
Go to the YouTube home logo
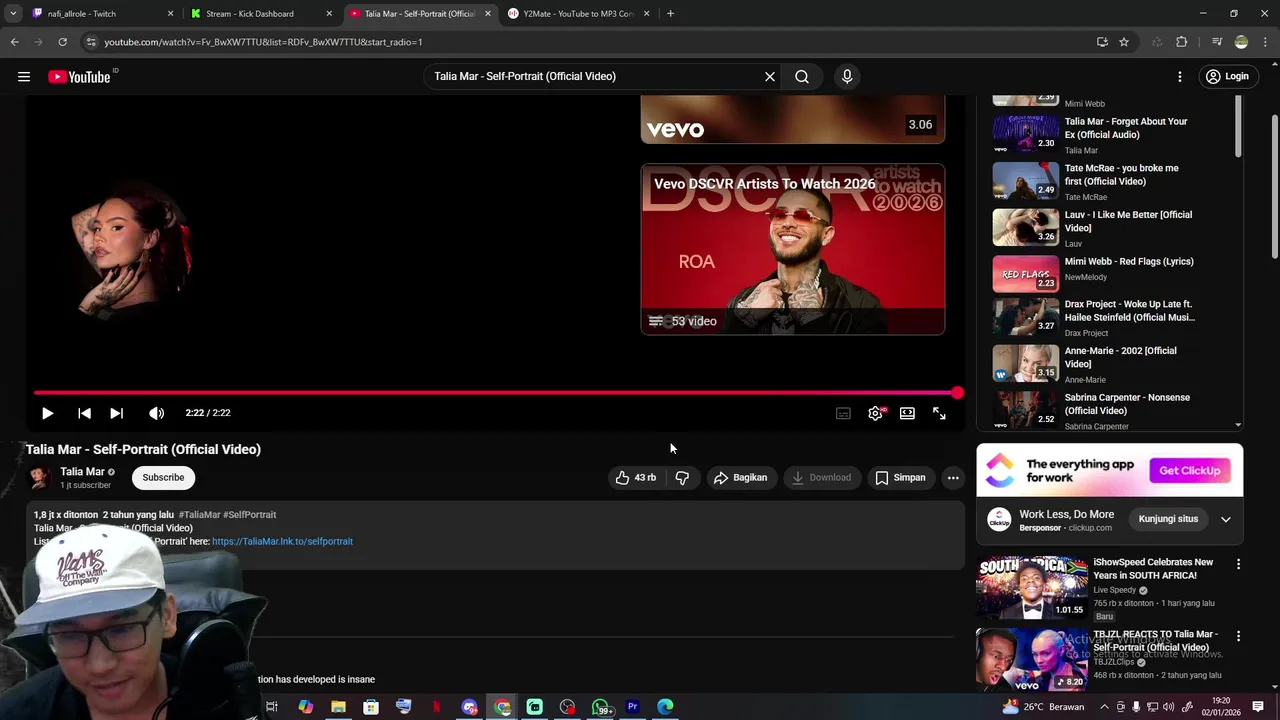coord(79,77)
